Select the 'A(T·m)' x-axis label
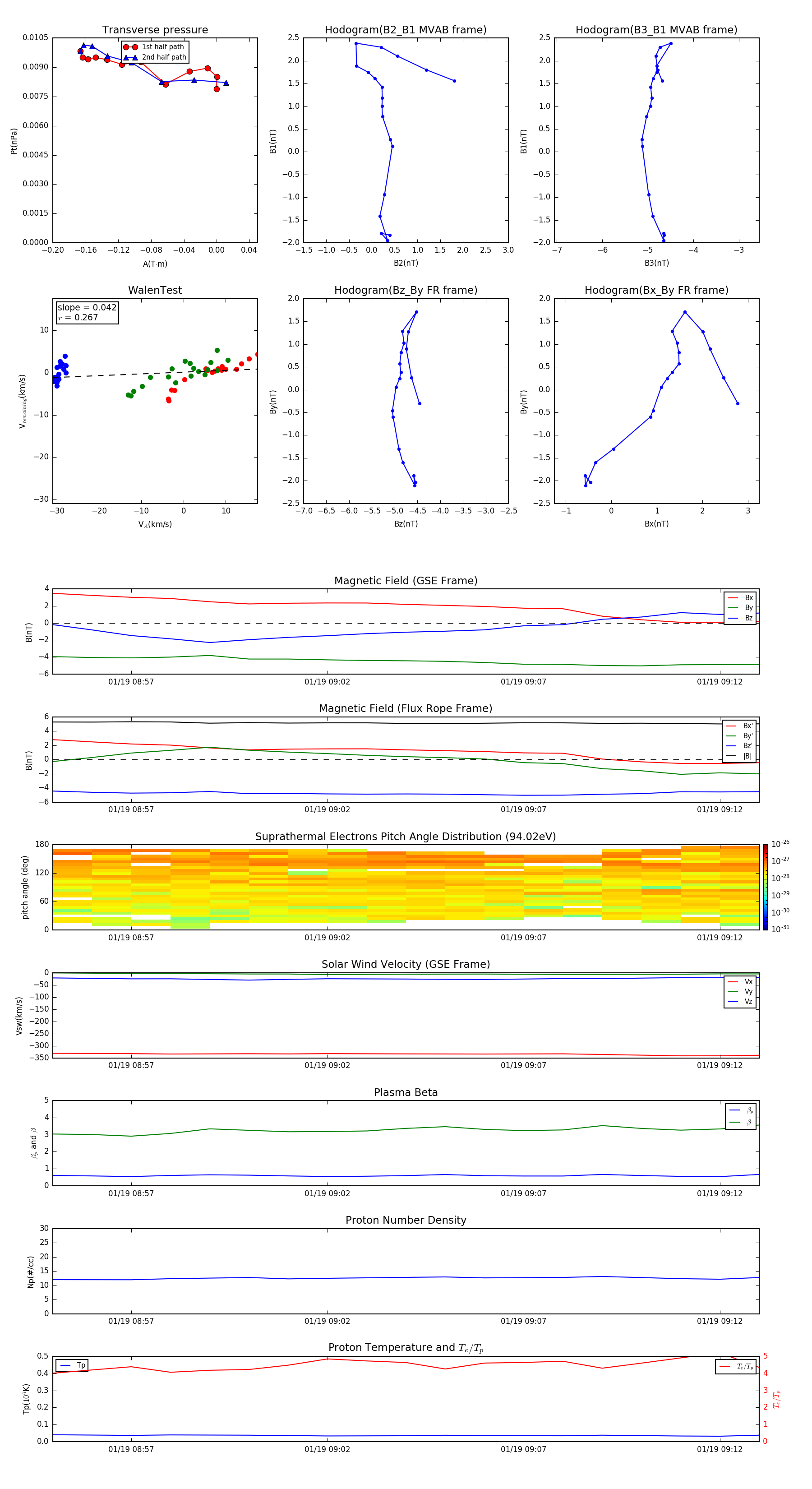 click(x=155, y=264)
